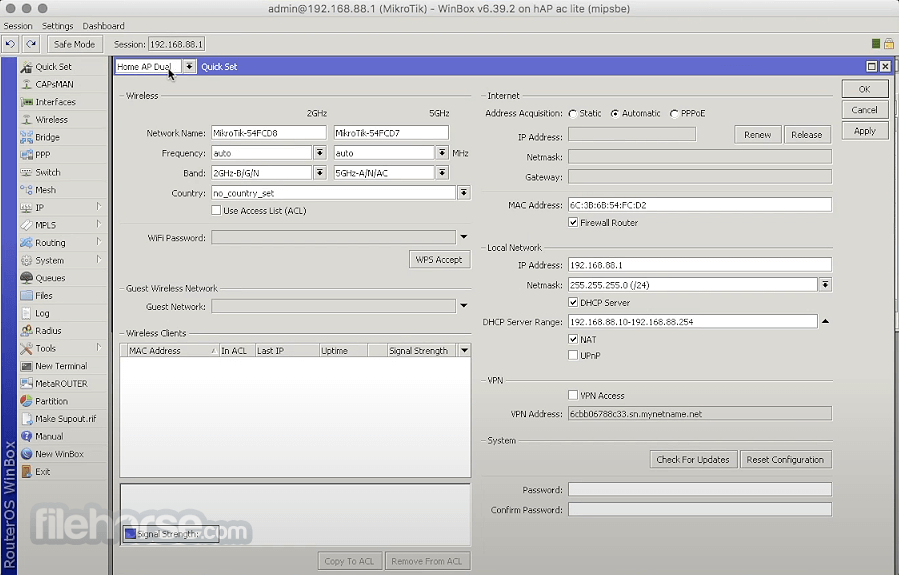Open the Log sidebar icon
The height and width of the screenshot is (575, 899).
point(26,313)
